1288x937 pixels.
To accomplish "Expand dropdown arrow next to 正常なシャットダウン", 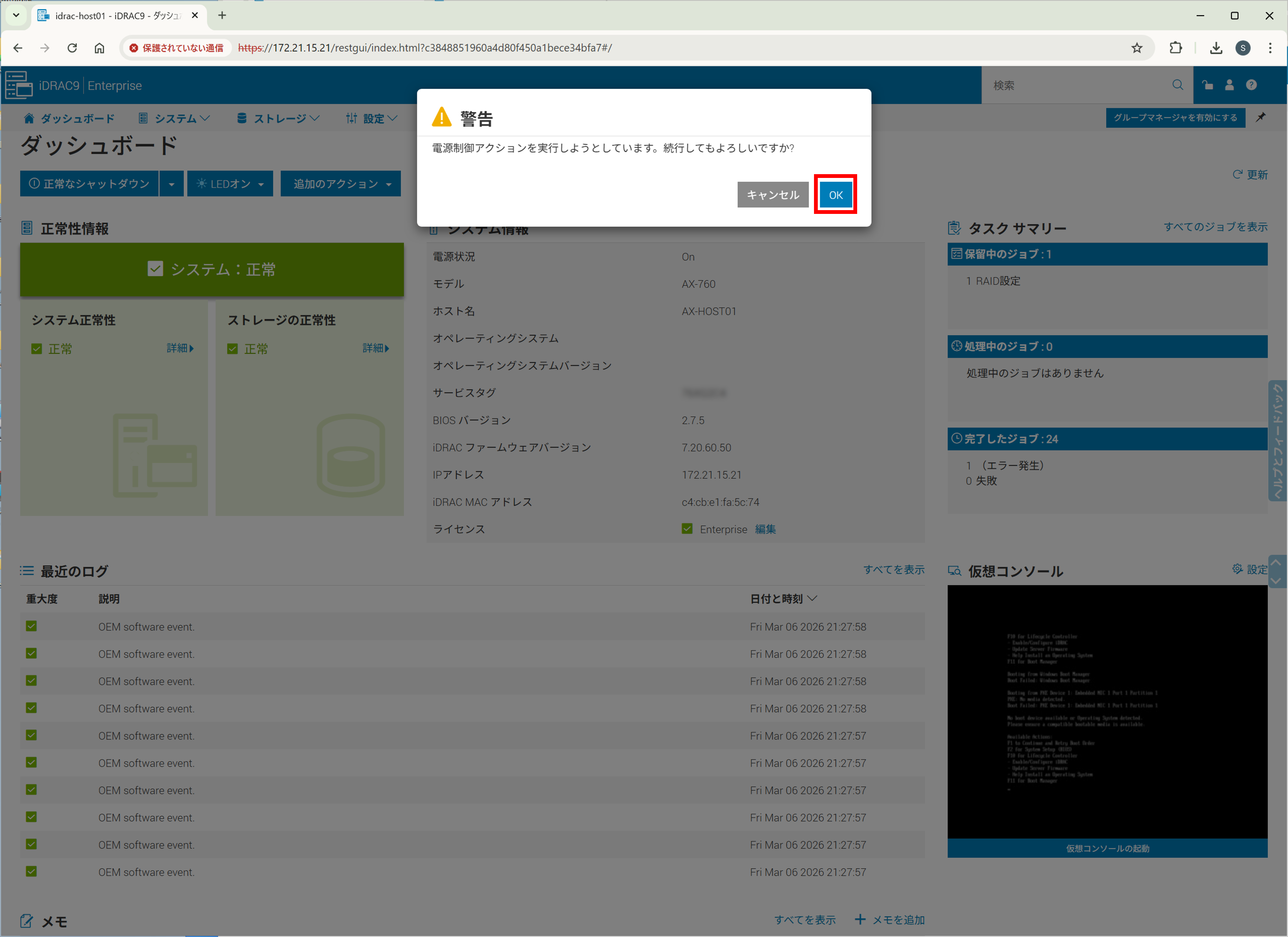I will (172, 184).
